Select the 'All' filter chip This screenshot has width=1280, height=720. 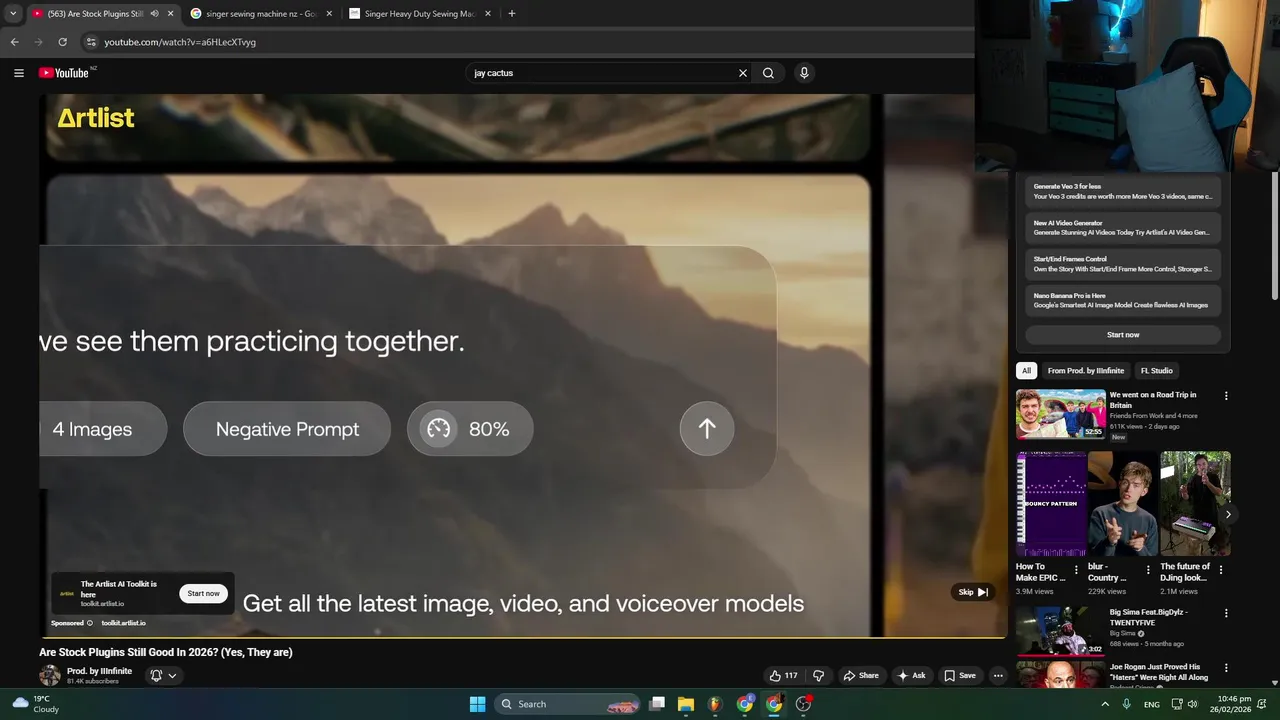[1026, 371]
